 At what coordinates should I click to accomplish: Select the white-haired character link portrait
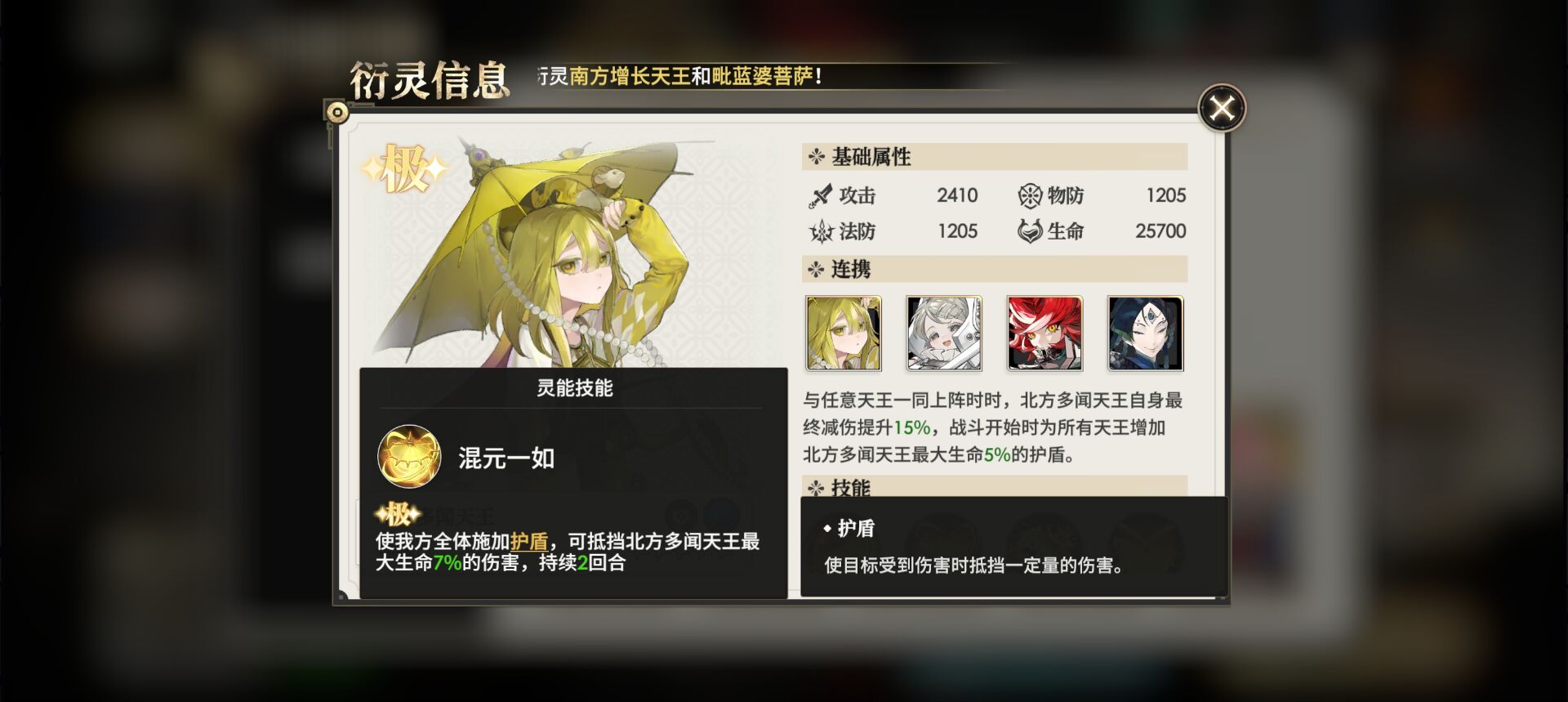pyautogui.click(x=944, y=333)
